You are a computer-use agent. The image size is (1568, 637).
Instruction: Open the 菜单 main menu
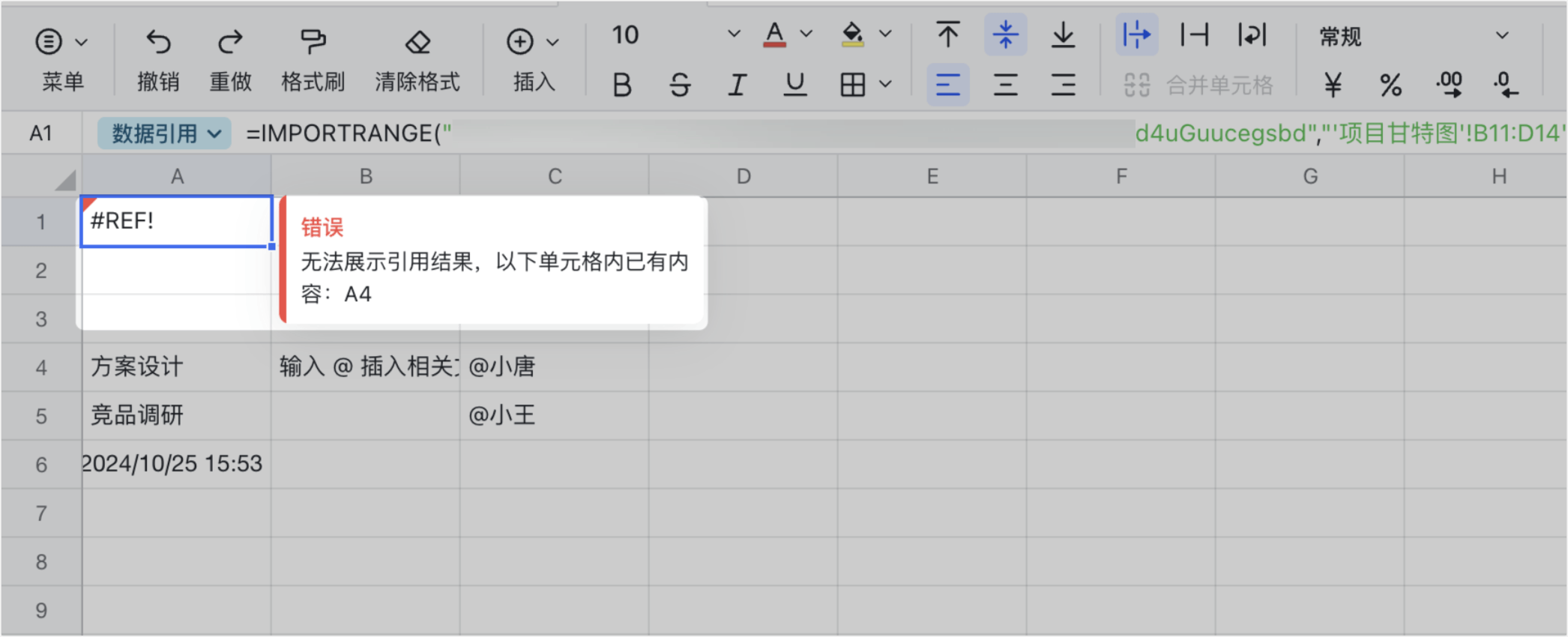(x=62, y=43)
